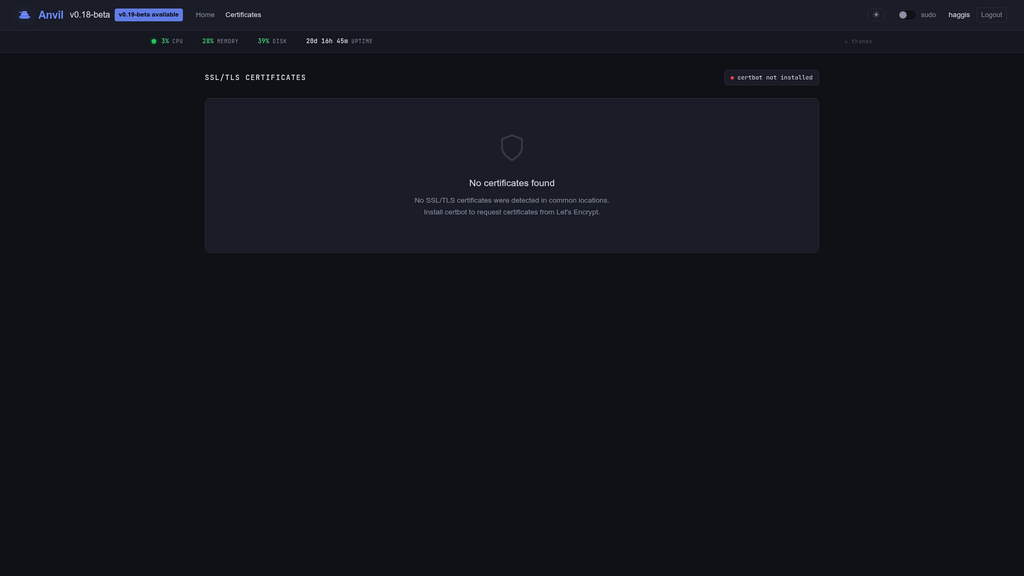This screenshot has width=1024, height=576.
Task: Click the certbot not installed badge
Action: click(x=771, y=78)
